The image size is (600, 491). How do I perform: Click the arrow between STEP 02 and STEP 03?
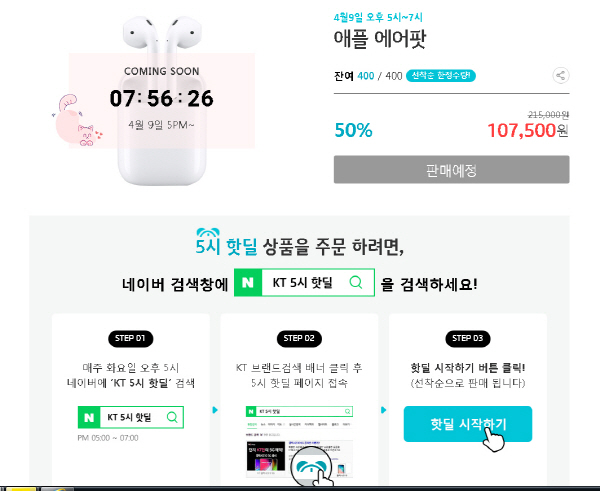(384, 410)
